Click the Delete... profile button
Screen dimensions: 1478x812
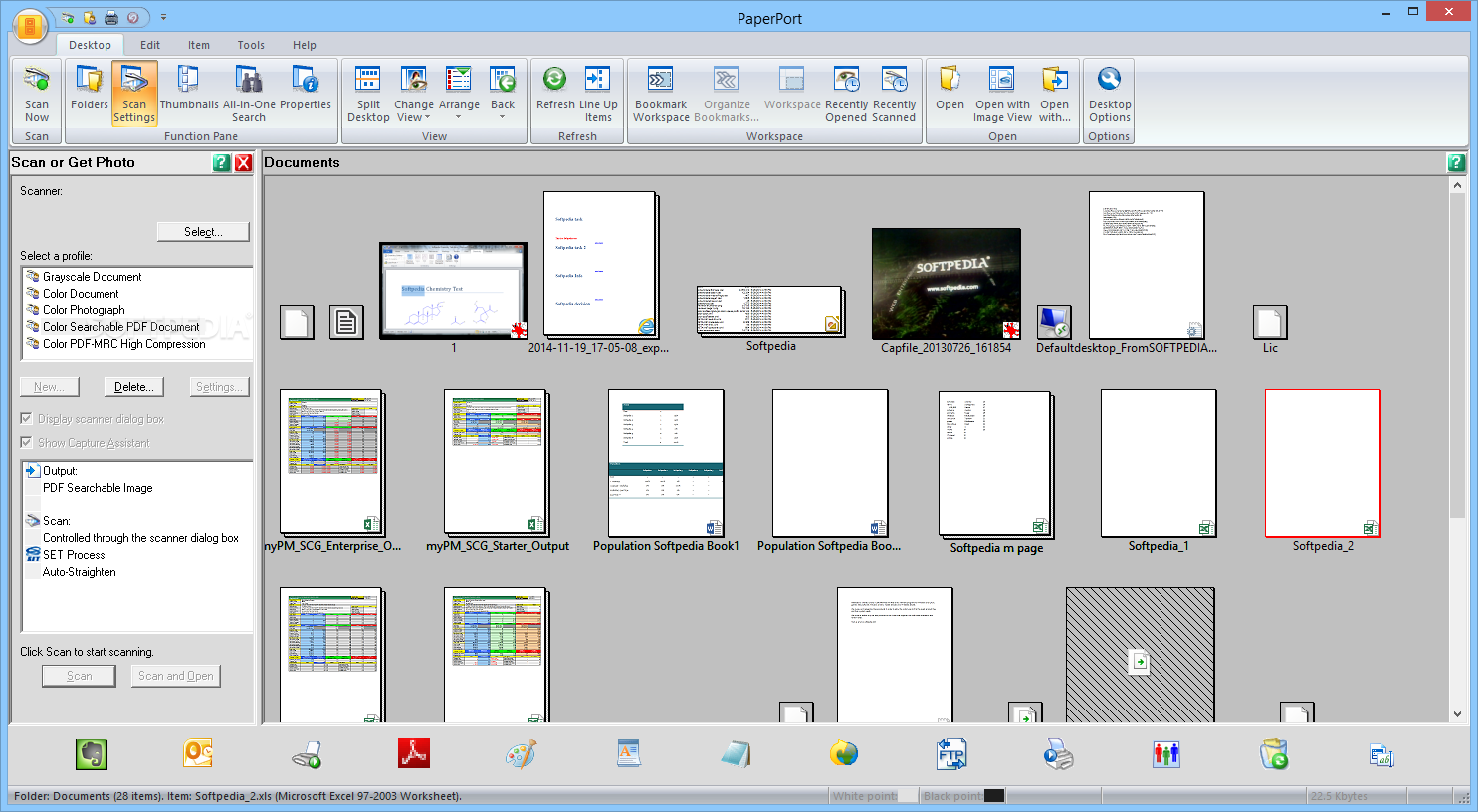[134, 387]
